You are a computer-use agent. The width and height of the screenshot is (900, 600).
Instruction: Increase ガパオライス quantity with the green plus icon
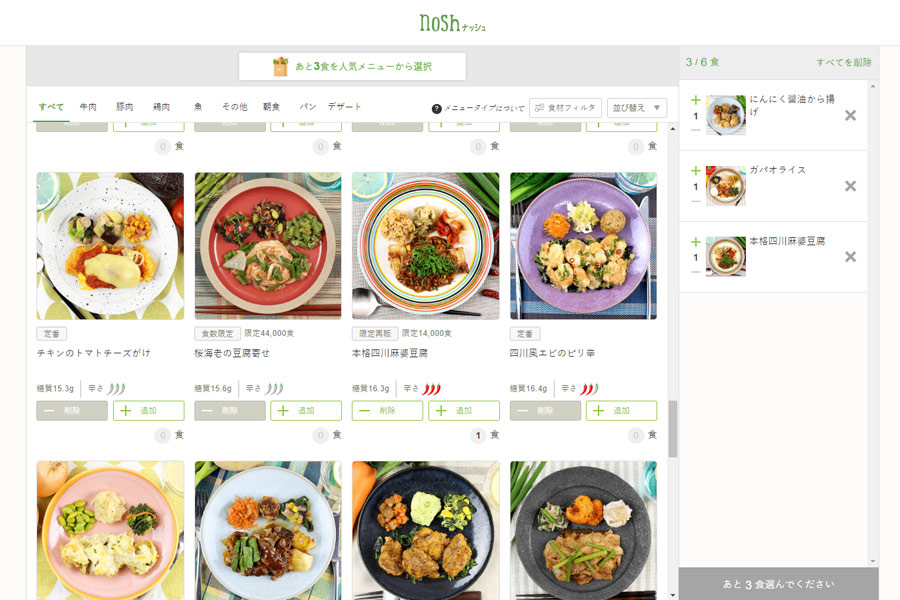pyautogui.click(x=696, y=171)
